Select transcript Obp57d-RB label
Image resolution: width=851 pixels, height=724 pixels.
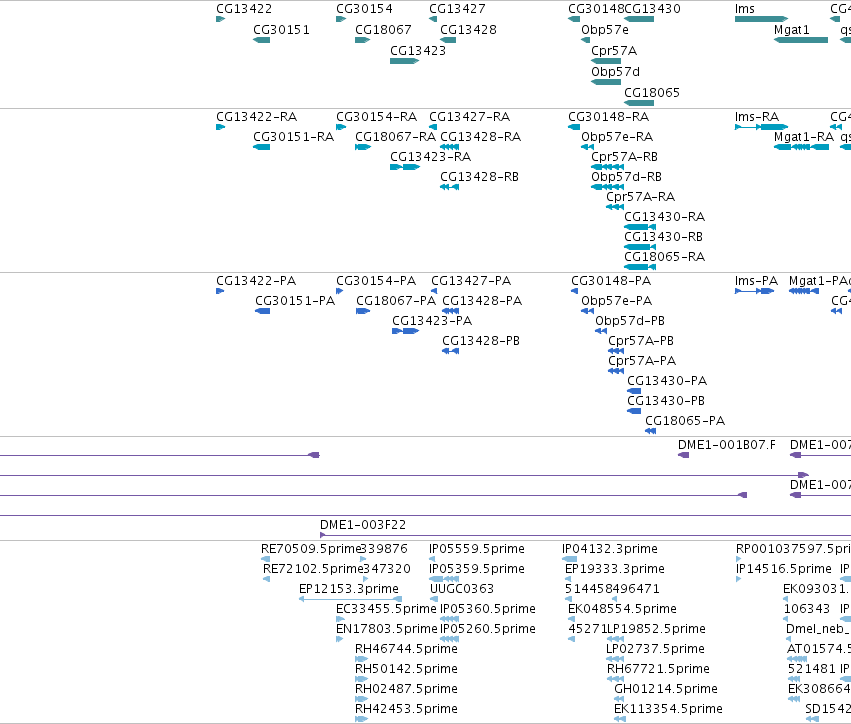pos(626,177)
